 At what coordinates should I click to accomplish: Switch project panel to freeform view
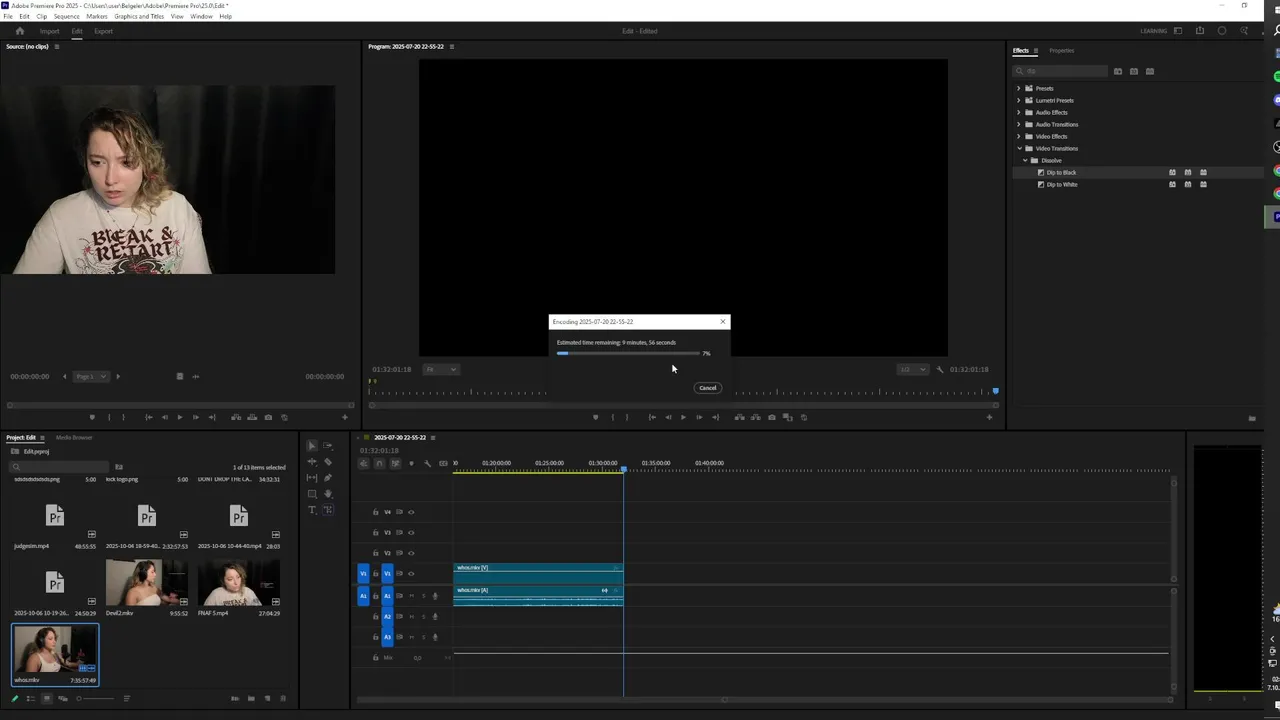pos(63,698)
